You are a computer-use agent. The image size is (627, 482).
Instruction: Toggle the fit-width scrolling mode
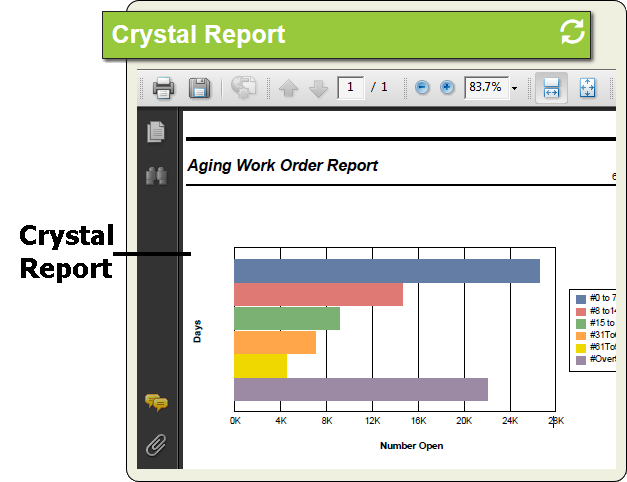pos(551,88)
